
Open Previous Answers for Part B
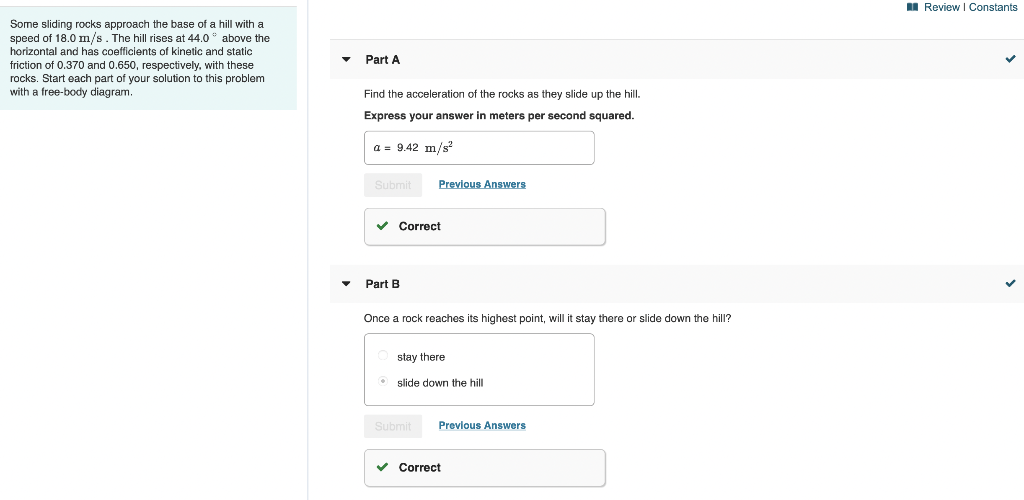point(482,425)
